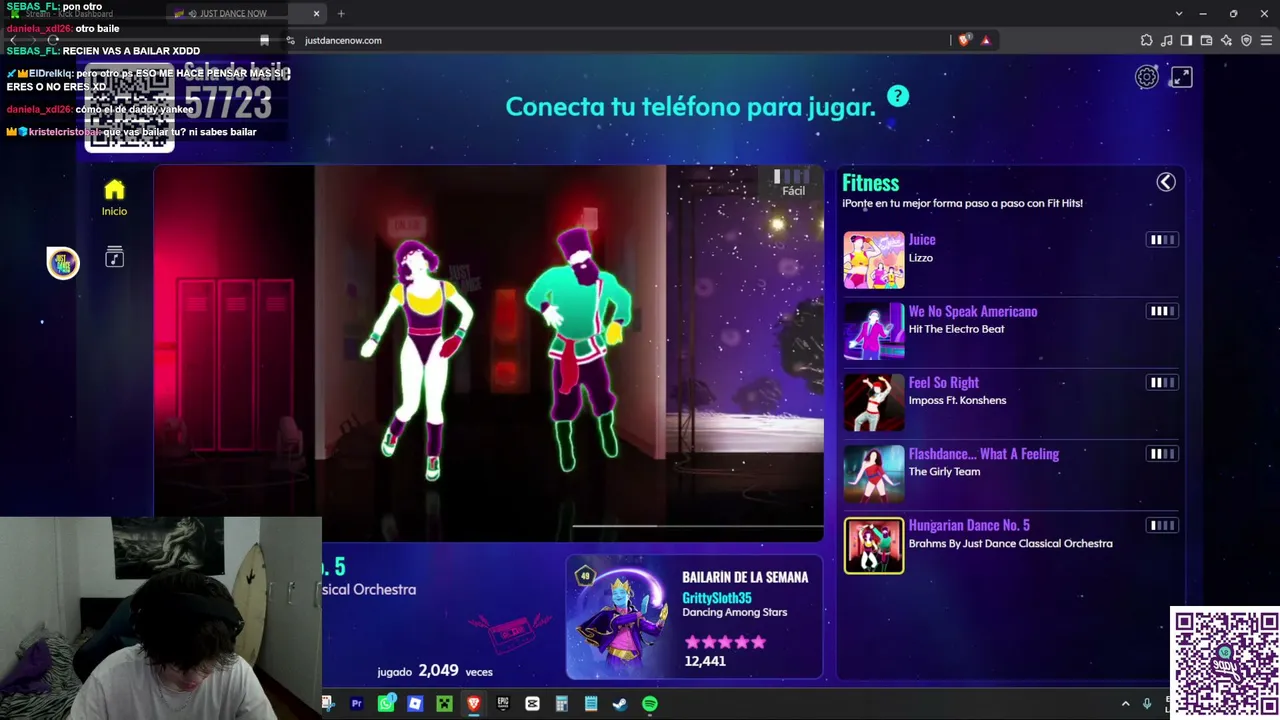Click the microphone icon in system tray
The image size is (1280, 720).
[1147, 704]
